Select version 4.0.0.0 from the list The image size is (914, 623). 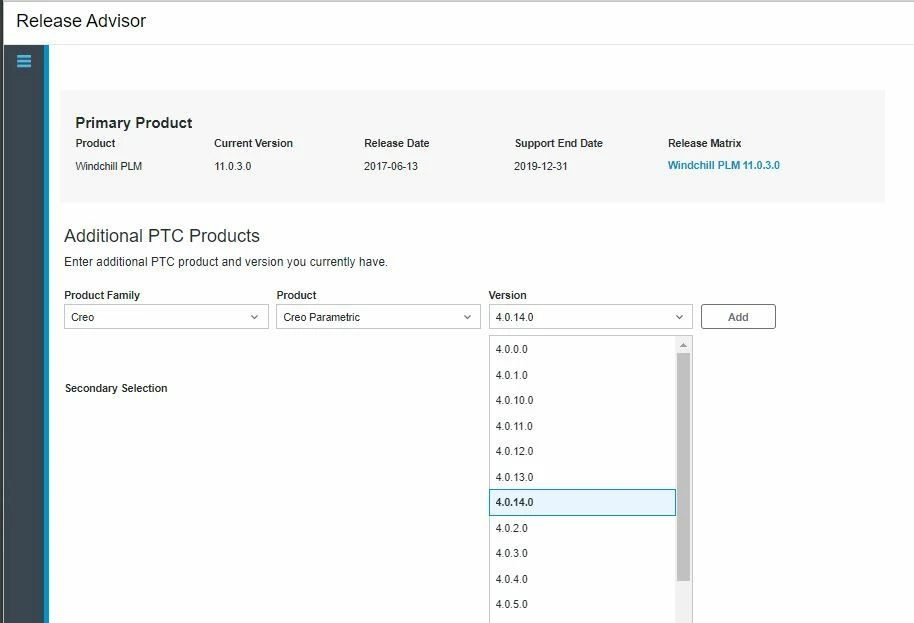(x=582, y=349)
